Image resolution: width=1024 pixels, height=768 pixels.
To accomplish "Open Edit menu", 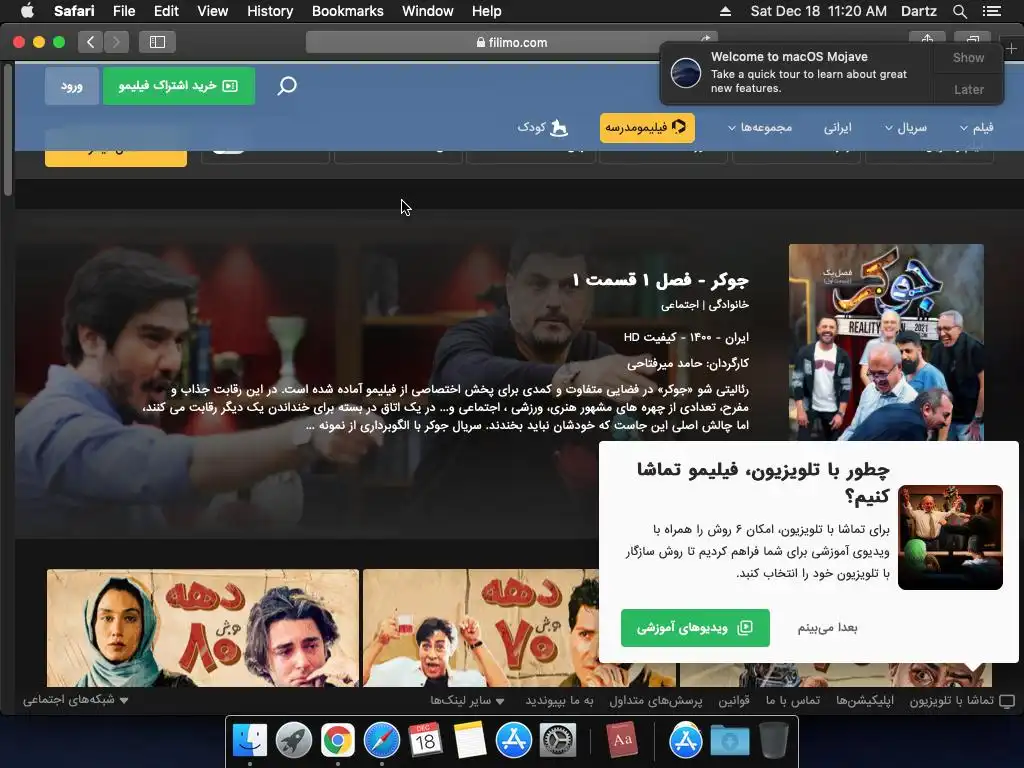I will tap(166, 11).
